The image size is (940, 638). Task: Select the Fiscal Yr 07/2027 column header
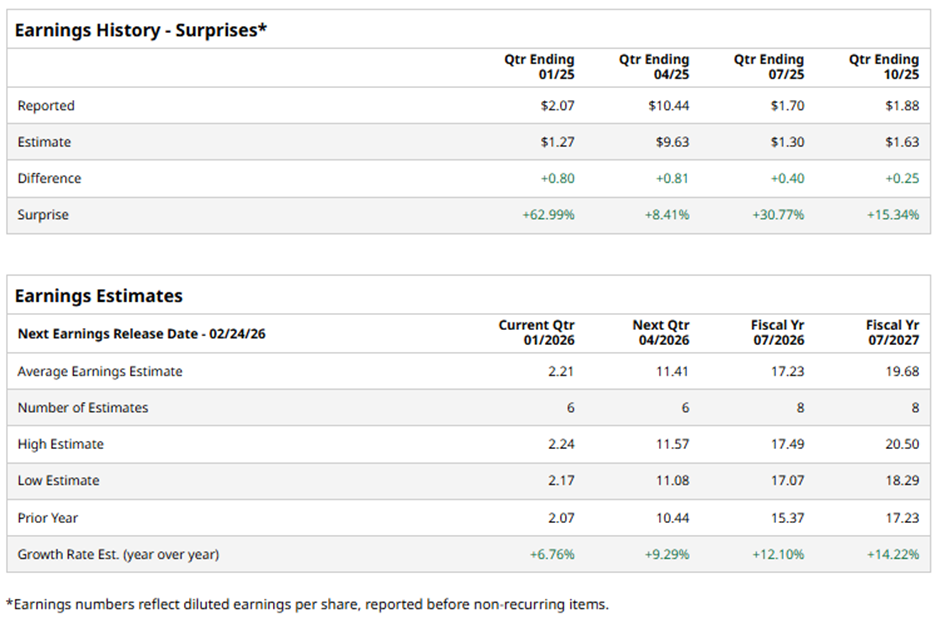click(x=893, y=333)
